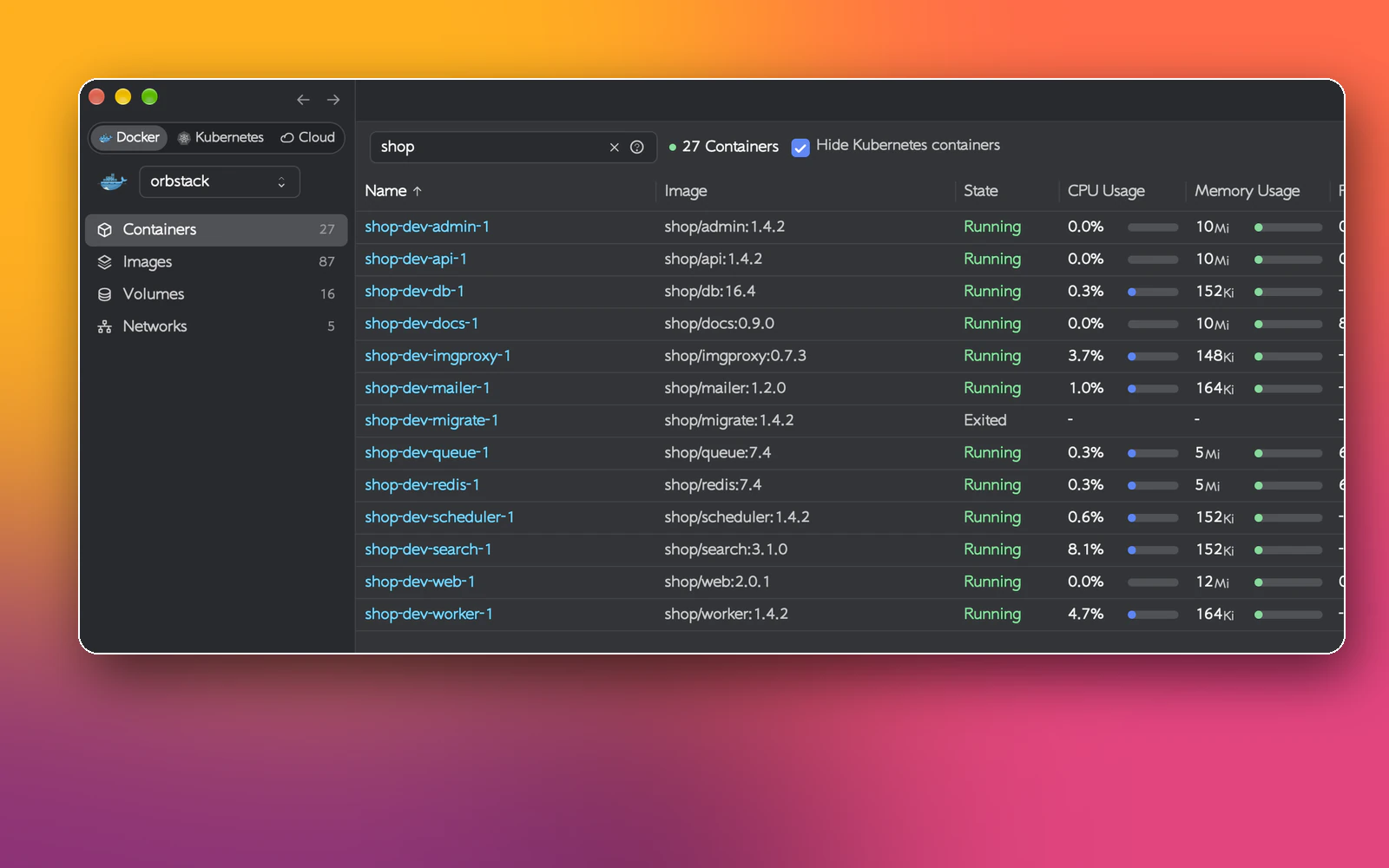Open shop-dev-db-1 container link
The image size is (1389, 868).
(x=414, y=291)
